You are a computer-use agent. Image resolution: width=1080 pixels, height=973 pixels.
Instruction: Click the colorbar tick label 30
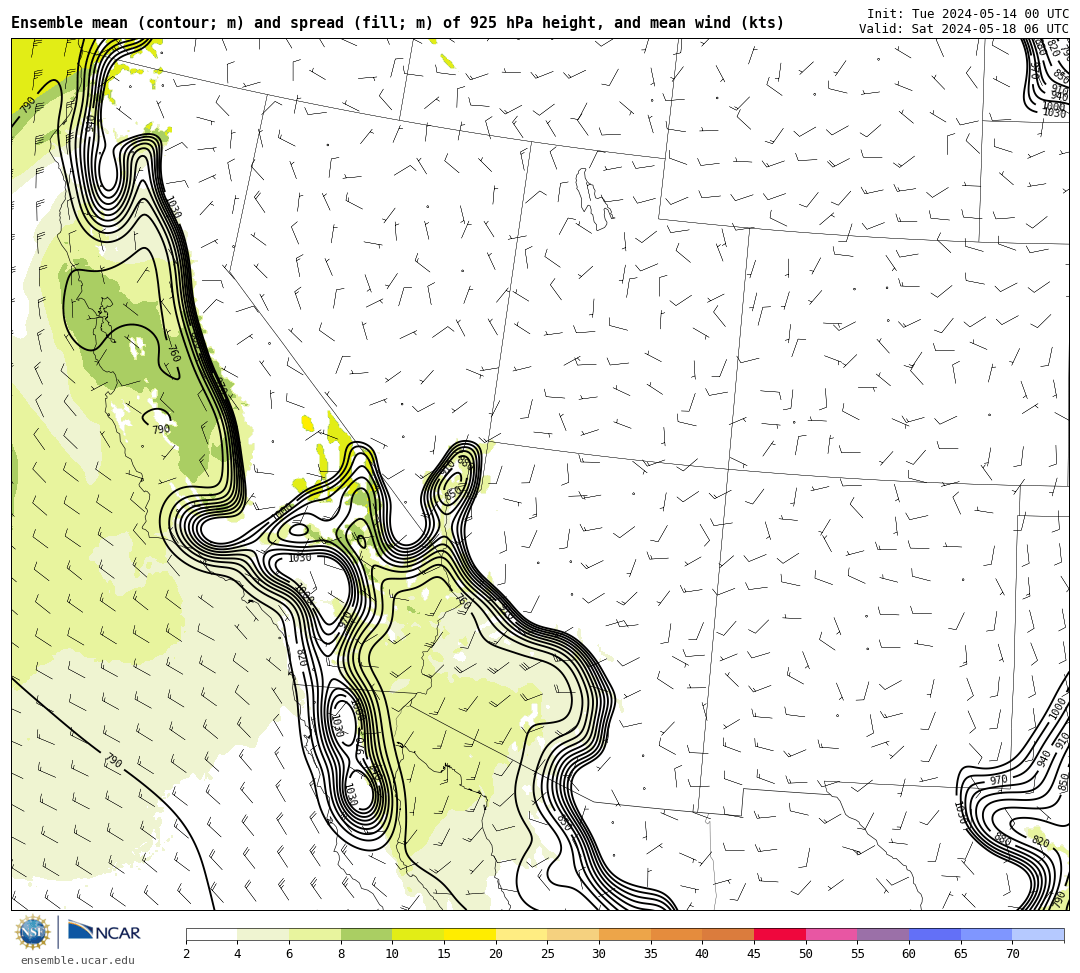pos(599,954)
